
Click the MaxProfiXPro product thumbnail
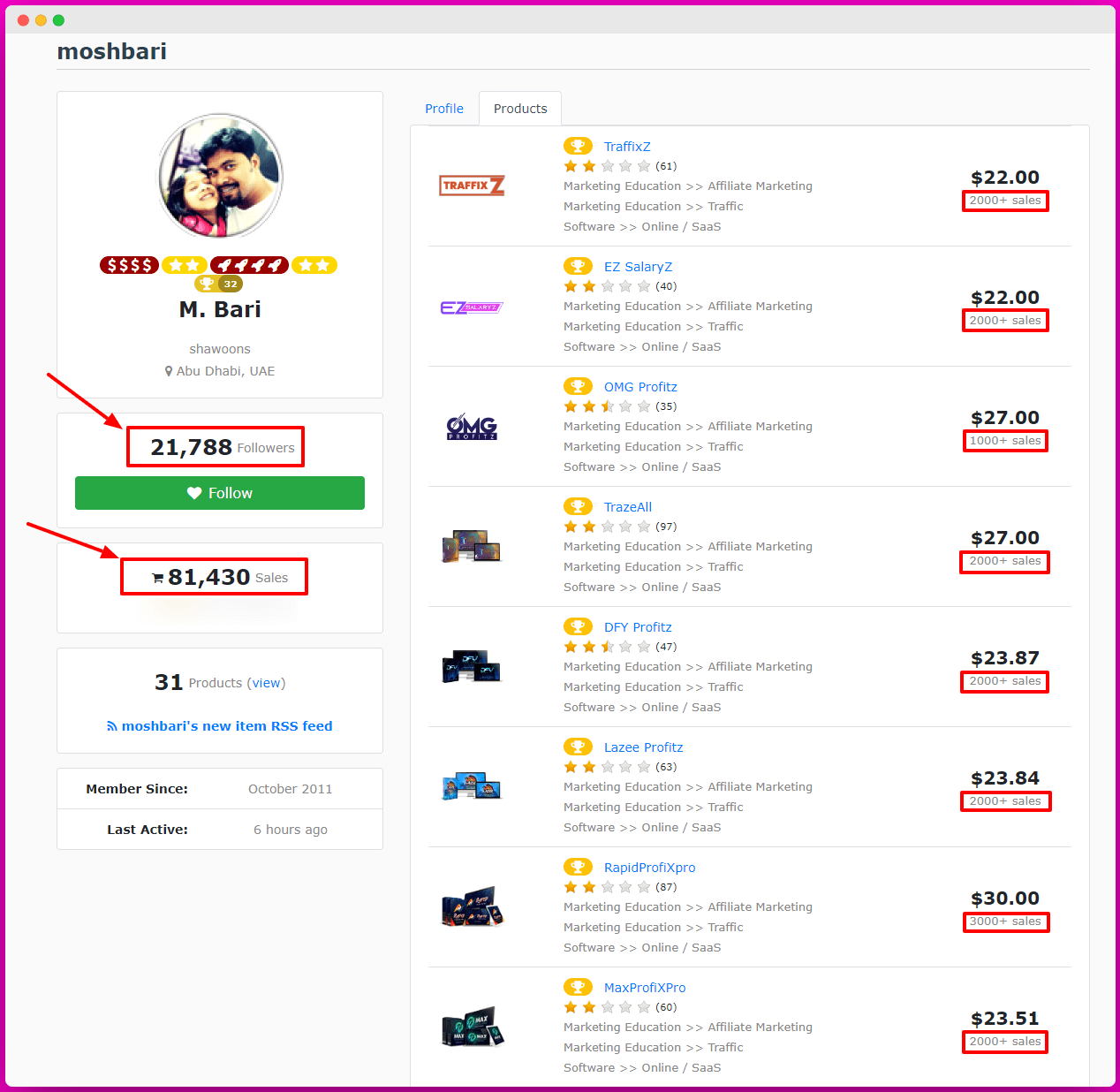[x=472, y=1027]
